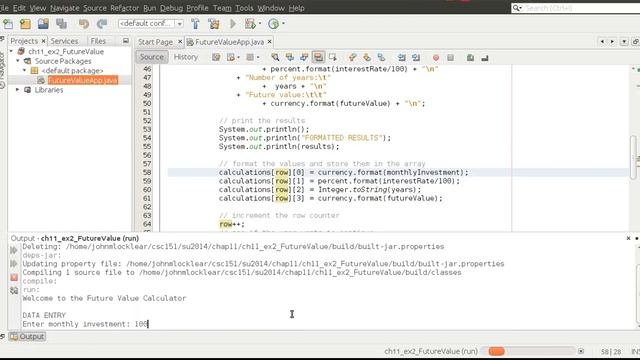The image size is (640, 360).
Task: Expand the Libraries node
Action: point(18,89)
